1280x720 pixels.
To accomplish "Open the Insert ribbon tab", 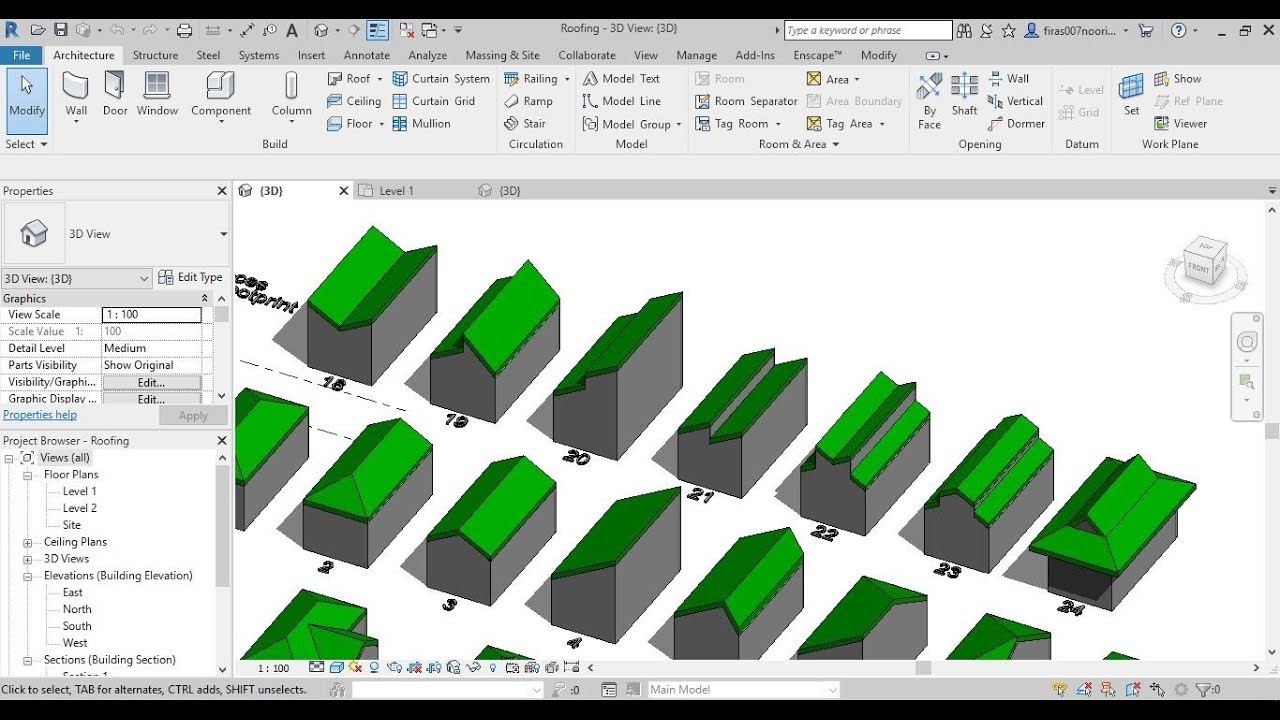I will click(x=311, y=55).
